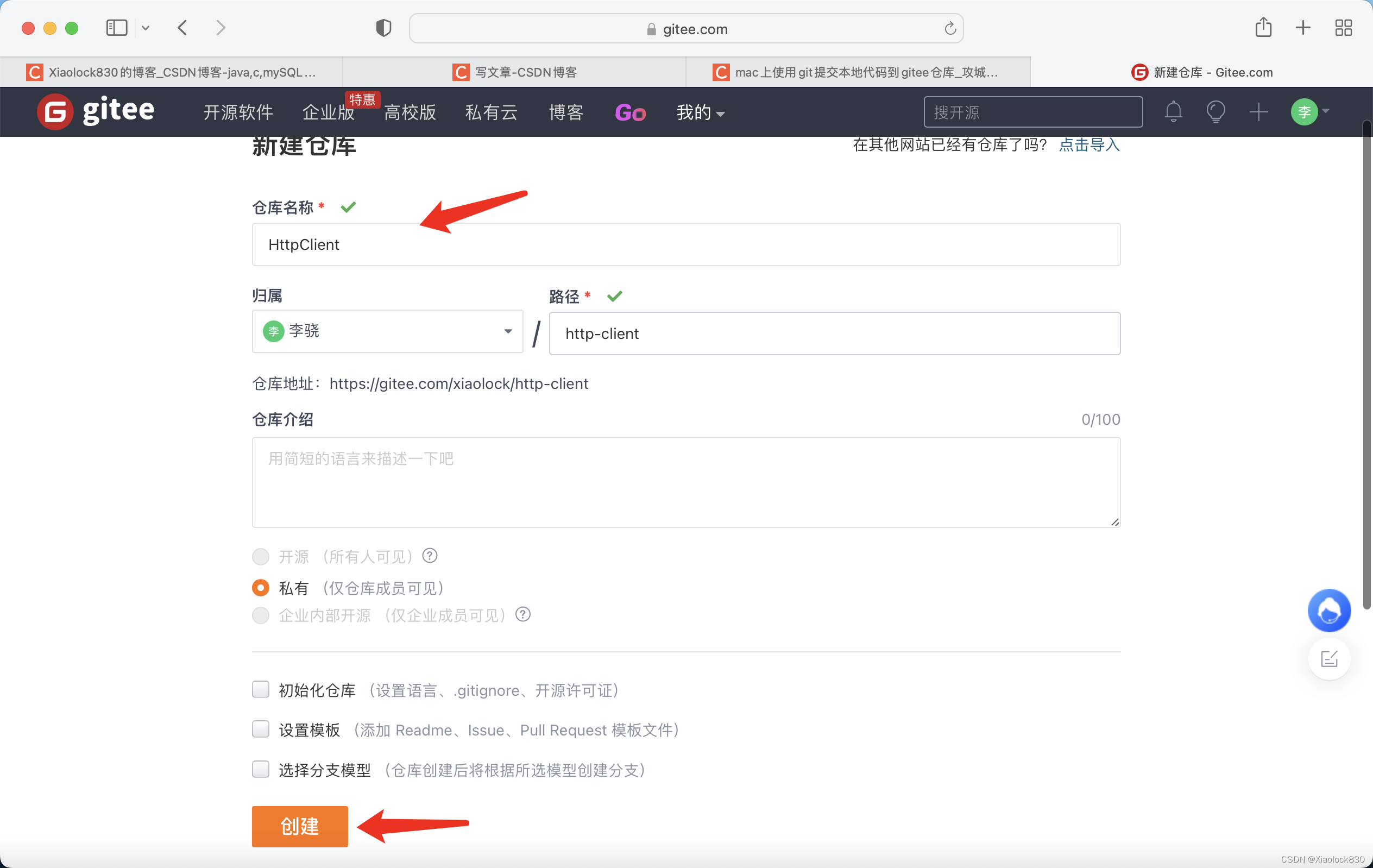The width and height of the screenshot is (1373, 868).
Task: Go back with Safari back arrow
Action: click(x=182, y=27)
